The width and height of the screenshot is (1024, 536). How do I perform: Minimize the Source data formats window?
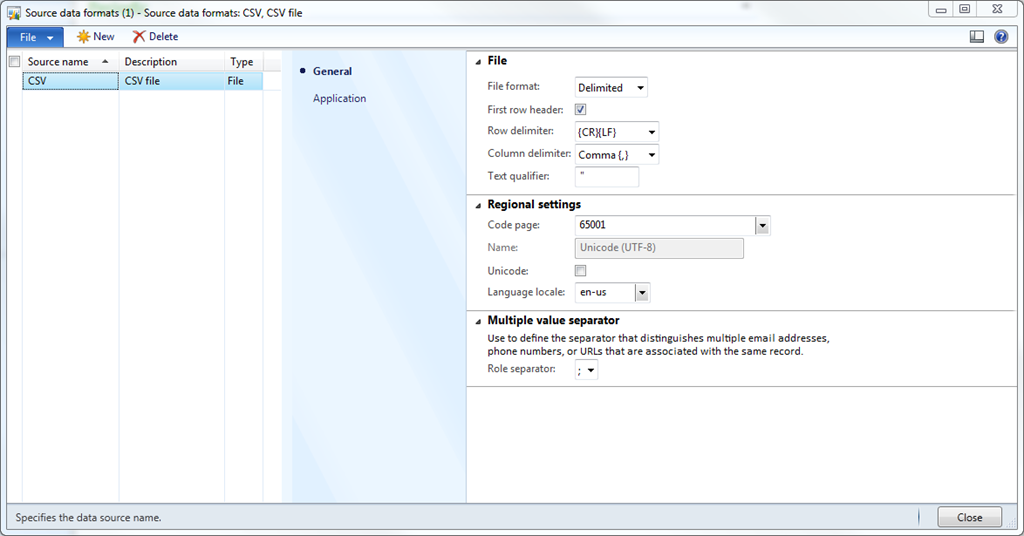[x=940, y=9]
